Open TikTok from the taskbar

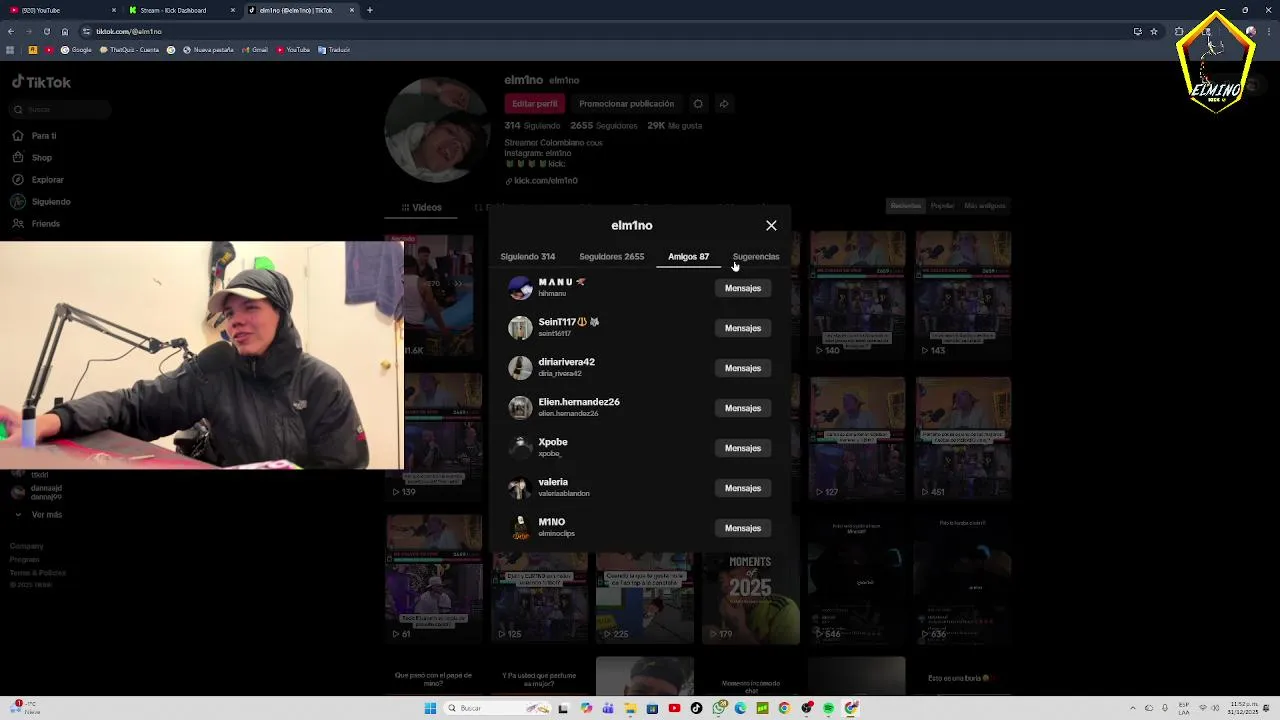[696, 708]
